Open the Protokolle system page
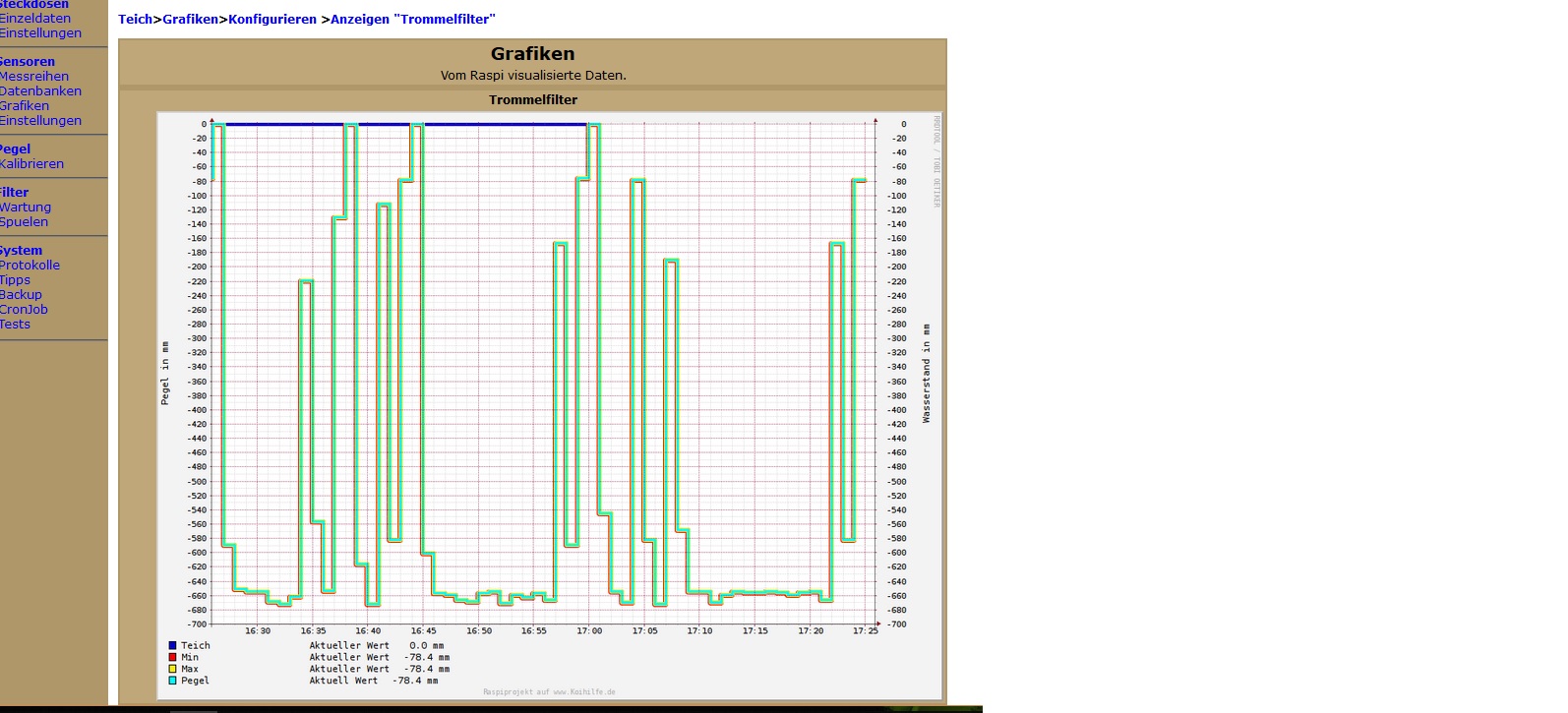 30,266
